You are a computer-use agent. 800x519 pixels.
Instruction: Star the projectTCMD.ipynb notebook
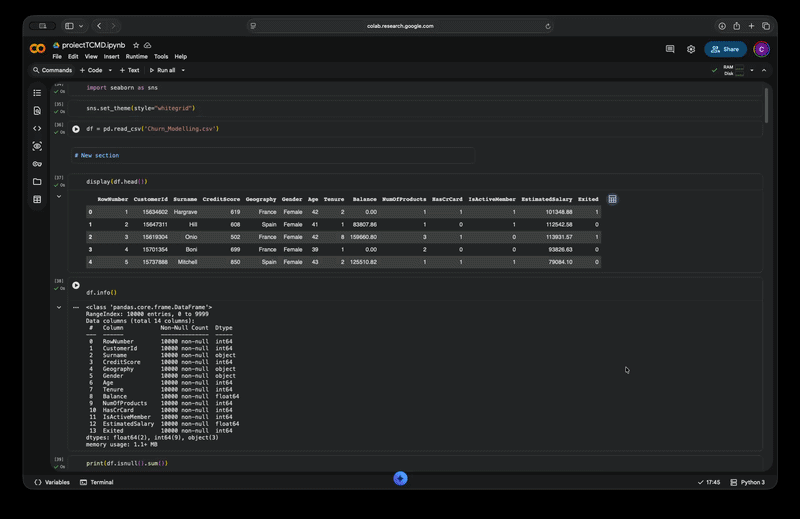(x=136, y=45)
